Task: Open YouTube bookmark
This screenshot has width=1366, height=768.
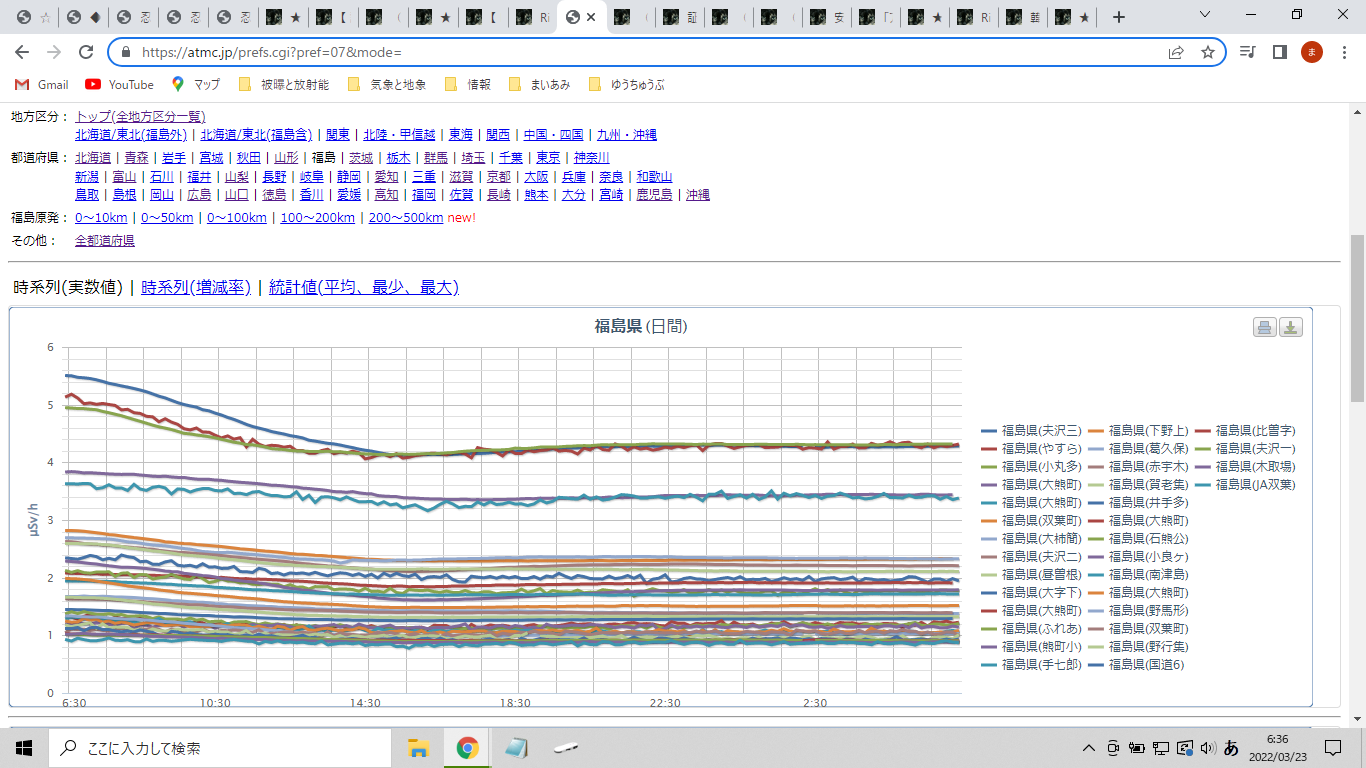Action: tap(120, 85)
